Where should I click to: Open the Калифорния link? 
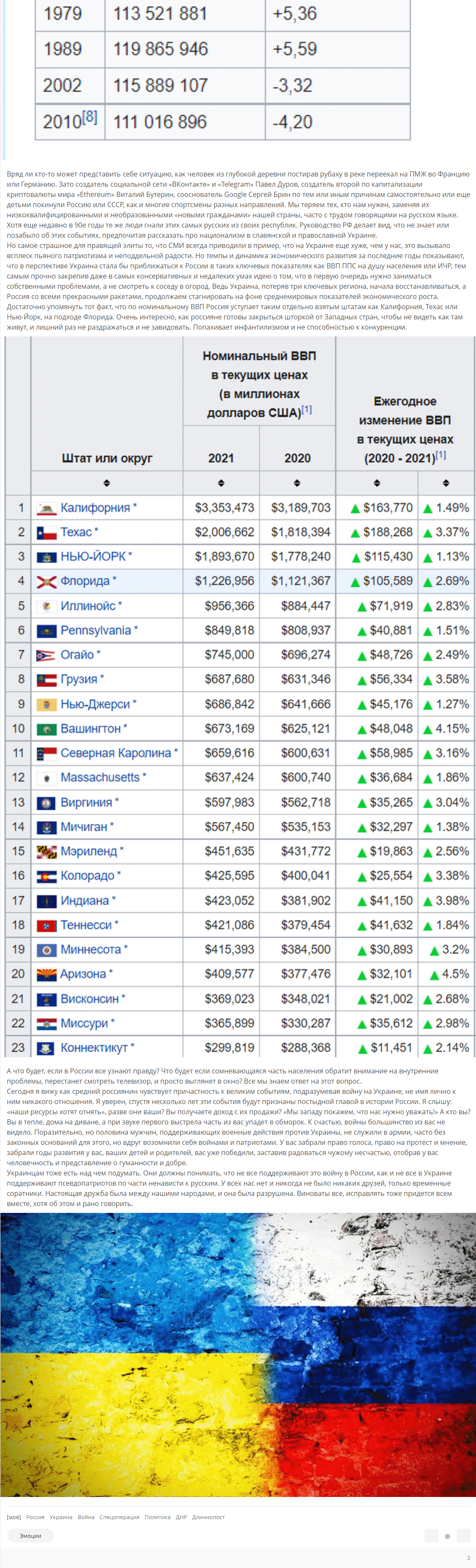click(95, 508)
